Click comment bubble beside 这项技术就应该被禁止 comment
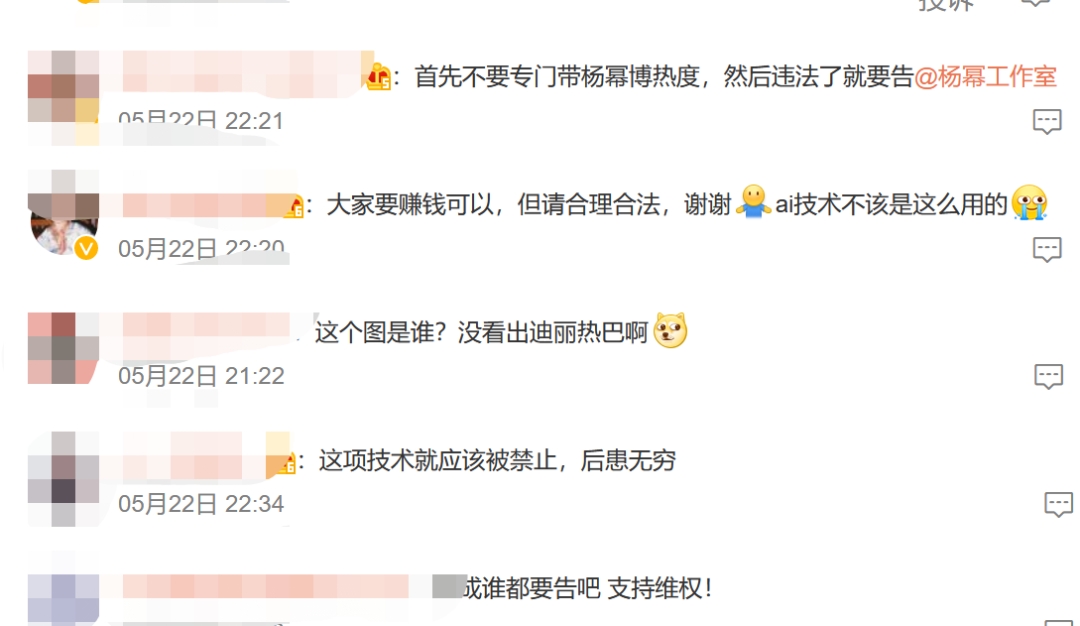The width and height of the screenshot is (1080, 626). (1059, 504)
